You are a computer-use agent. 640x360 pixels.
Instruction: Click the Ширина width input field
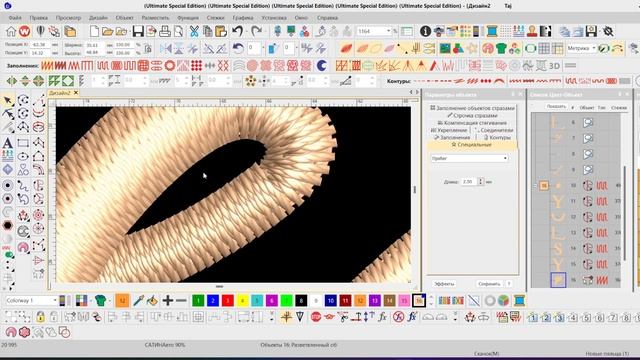[95, 44]
